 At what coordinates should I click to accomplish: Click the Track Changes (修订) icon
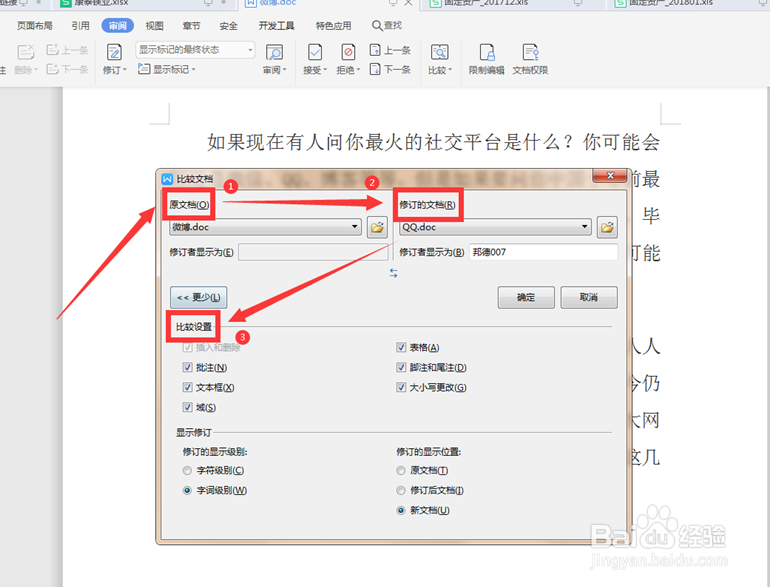(114, 53)
